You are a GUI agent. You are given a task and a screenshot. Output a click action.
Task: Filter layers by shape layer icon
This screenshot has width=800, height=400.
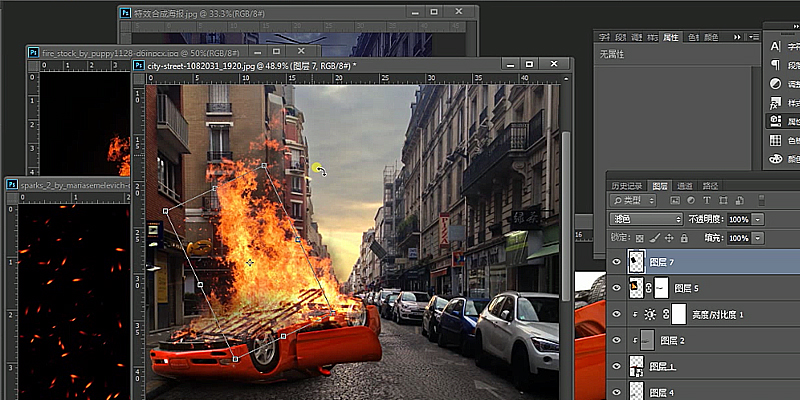pos(723,201)
